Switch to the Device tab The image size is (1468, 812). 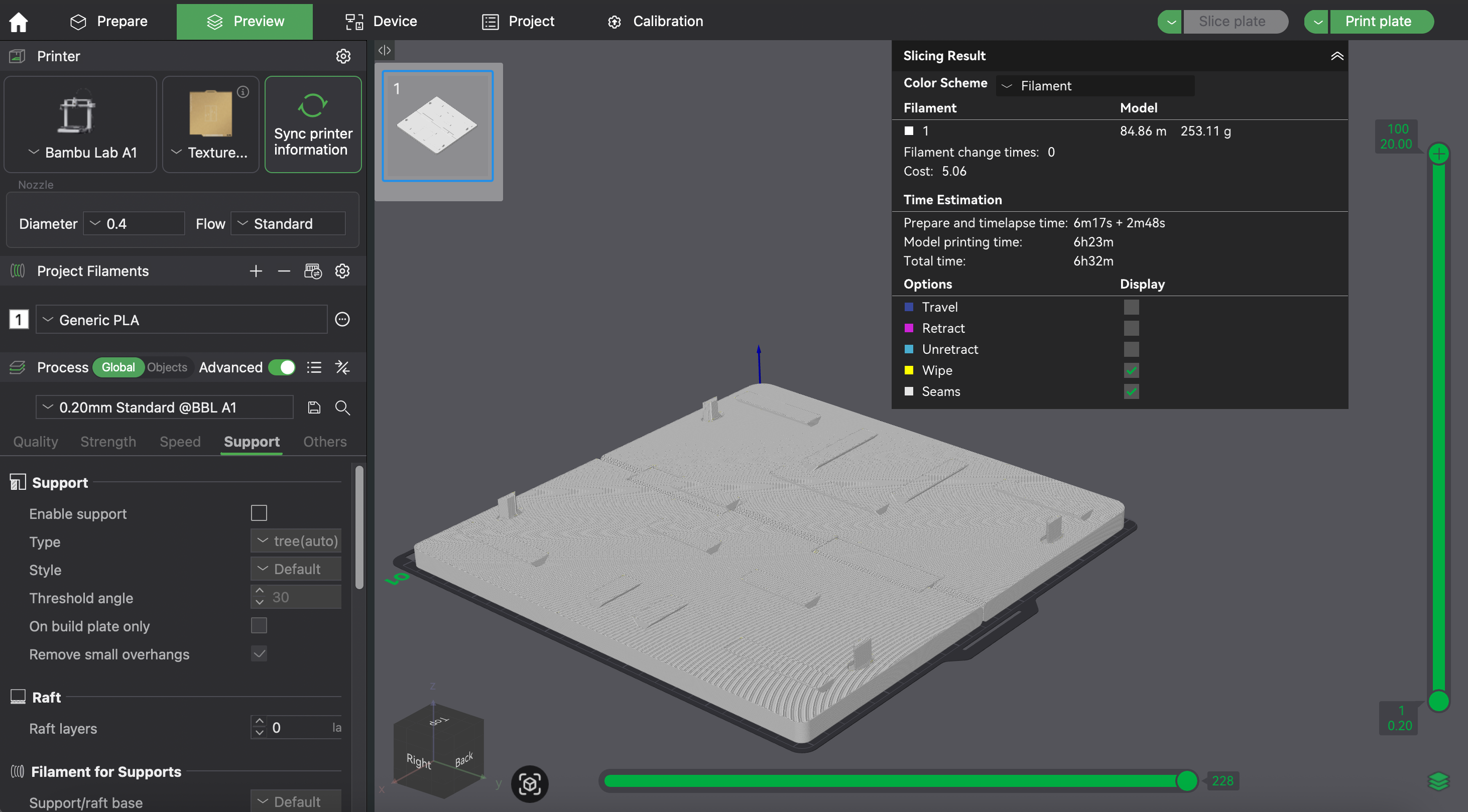point(381,22)
